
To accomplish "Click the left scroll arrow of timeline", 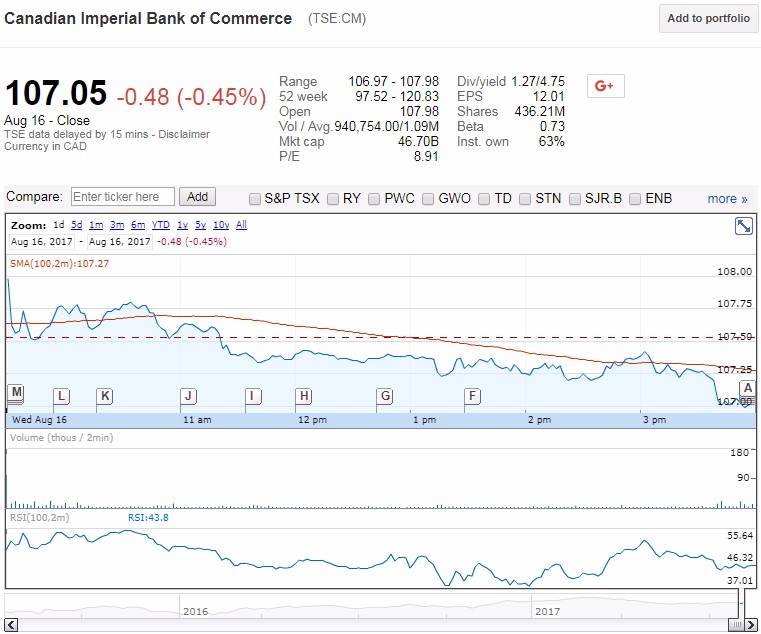I will point(11,624).
